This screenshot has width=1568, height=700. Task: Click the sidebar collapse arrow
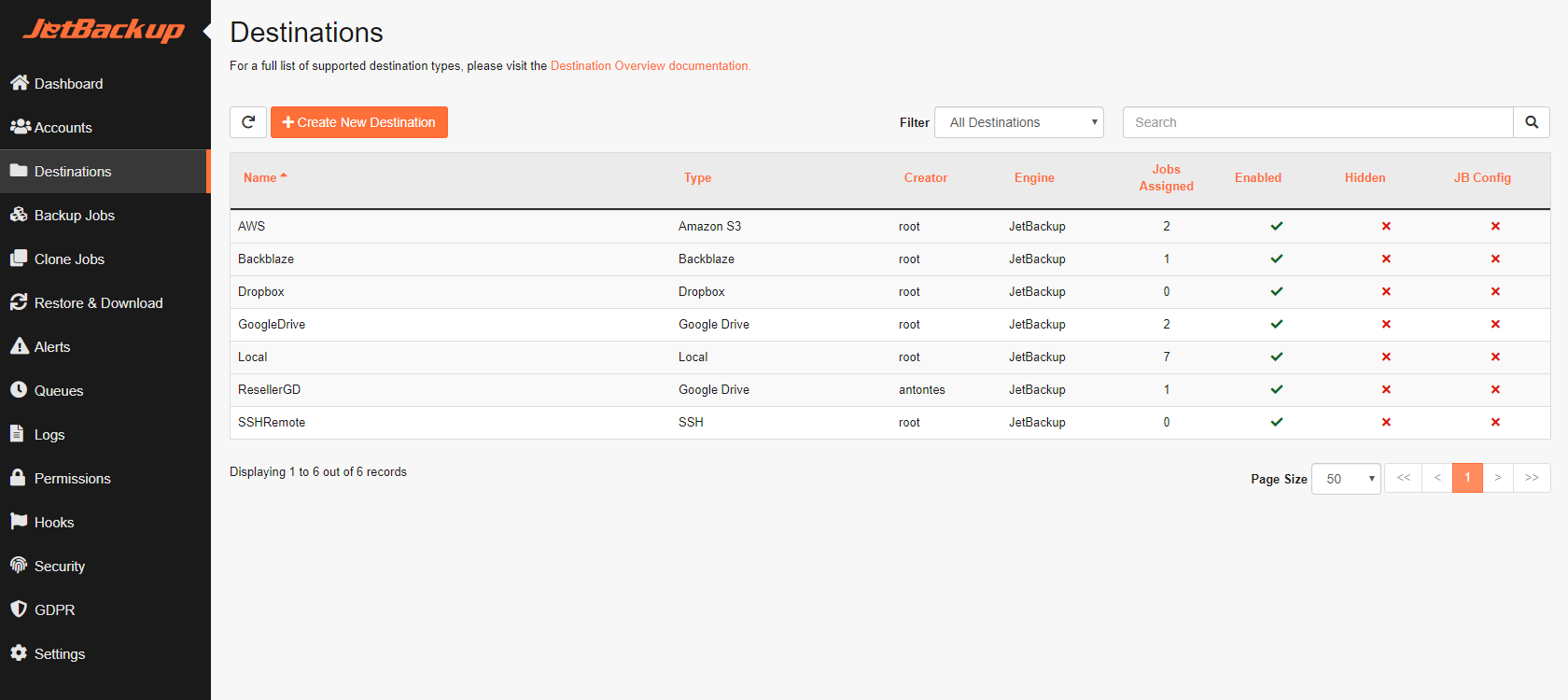click(x=206, y=32)
